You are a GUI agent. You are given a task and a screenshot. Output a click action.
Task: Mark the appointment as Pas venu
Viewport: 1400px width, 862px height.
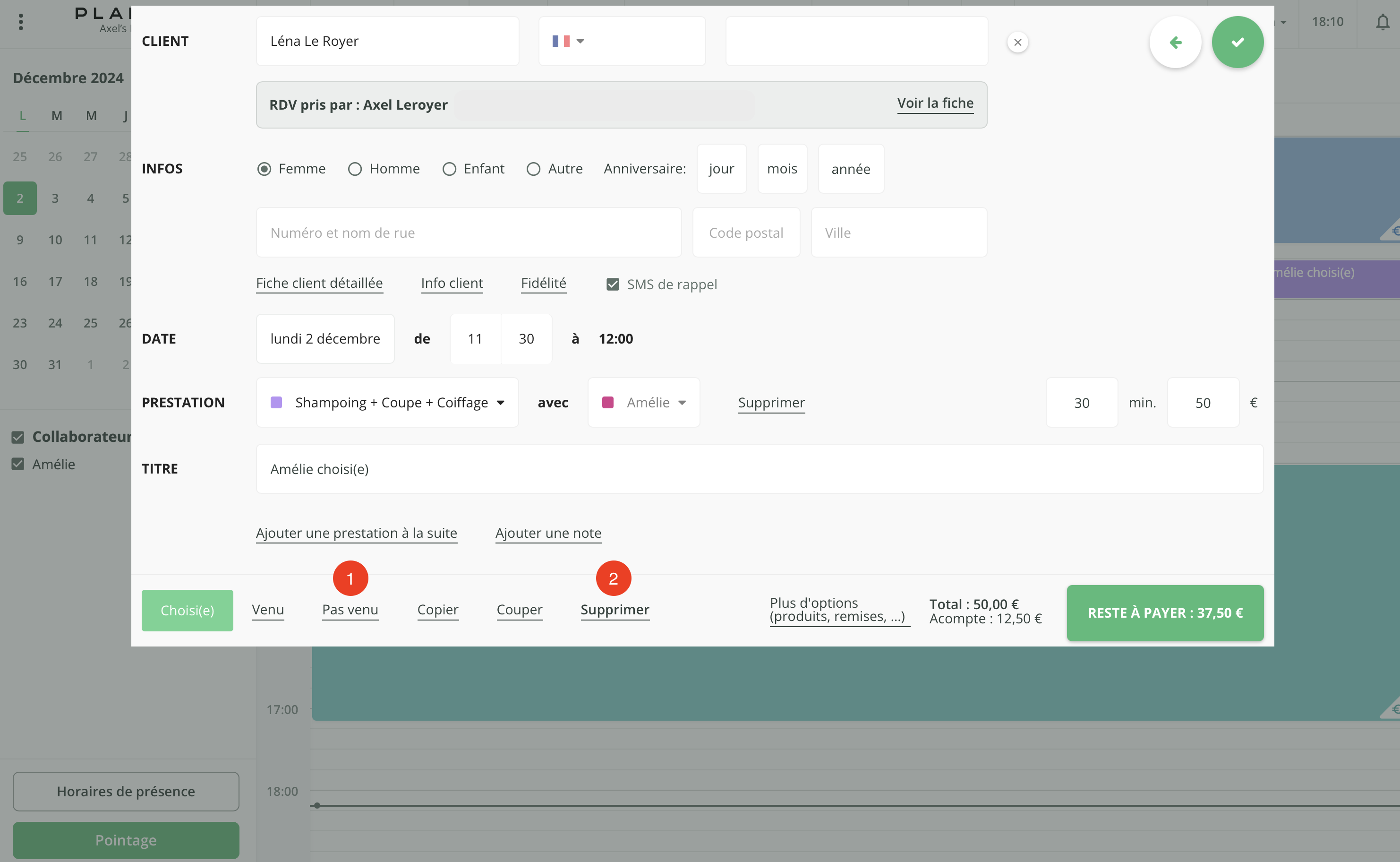tap(350, 610)
